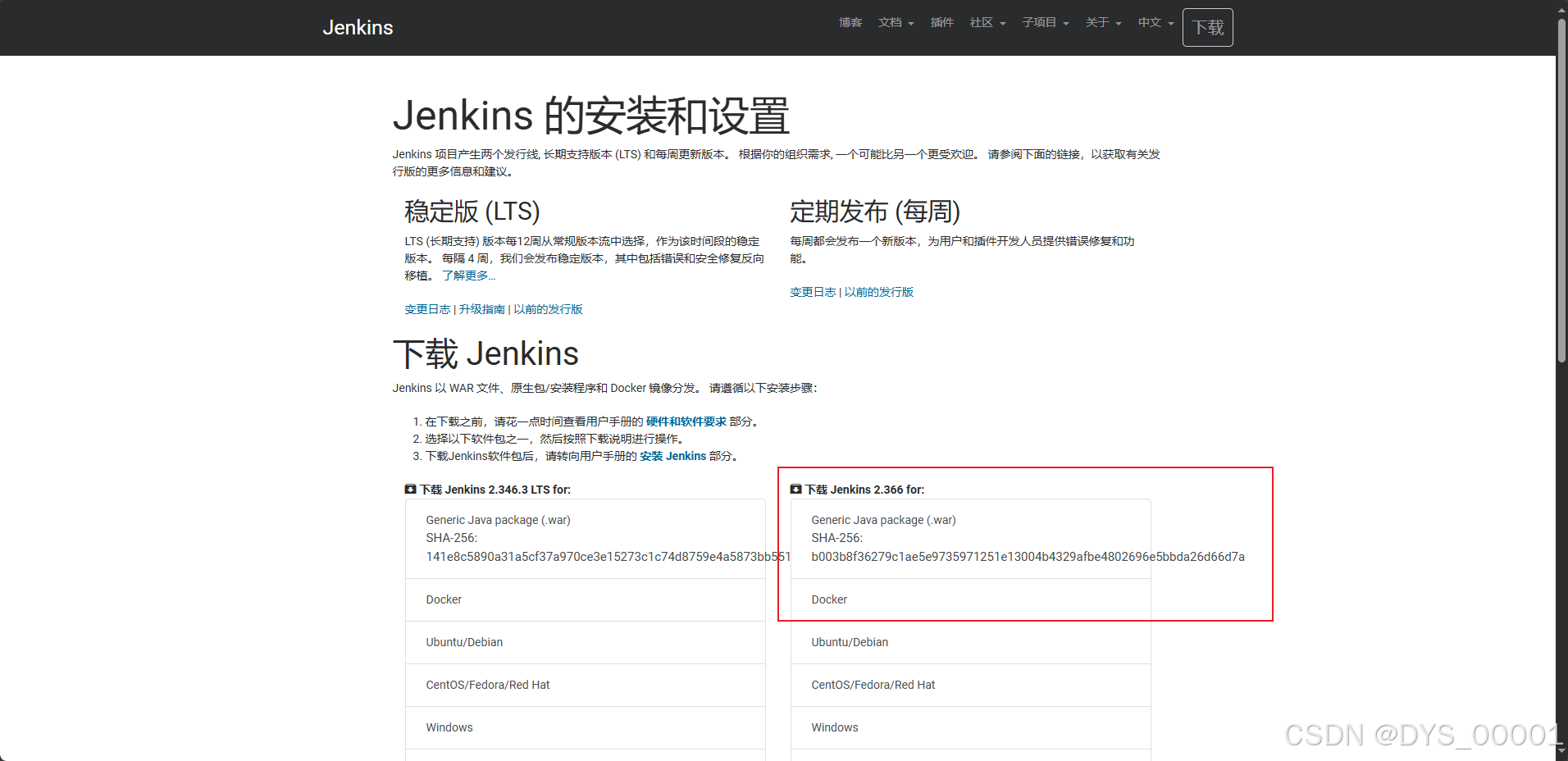Open LTS 变更日志 link

click(427, 309)
